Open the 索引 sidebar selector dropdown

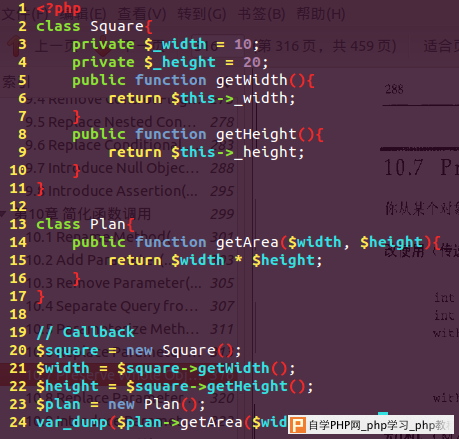tap(16, 81)
